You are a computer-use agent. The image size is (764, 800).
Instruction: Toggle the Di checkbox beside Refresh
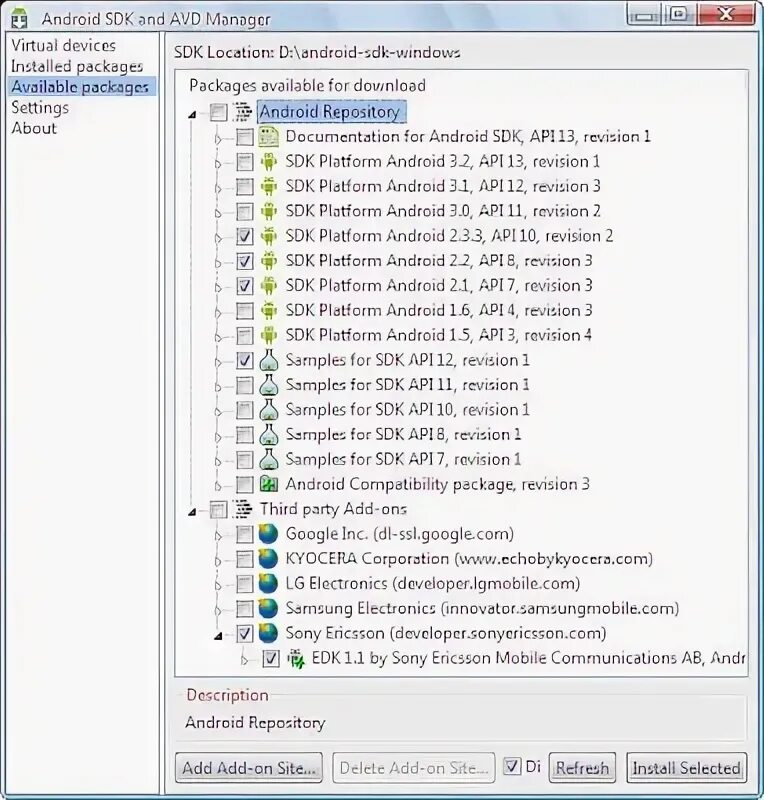[x=512, y=767]
